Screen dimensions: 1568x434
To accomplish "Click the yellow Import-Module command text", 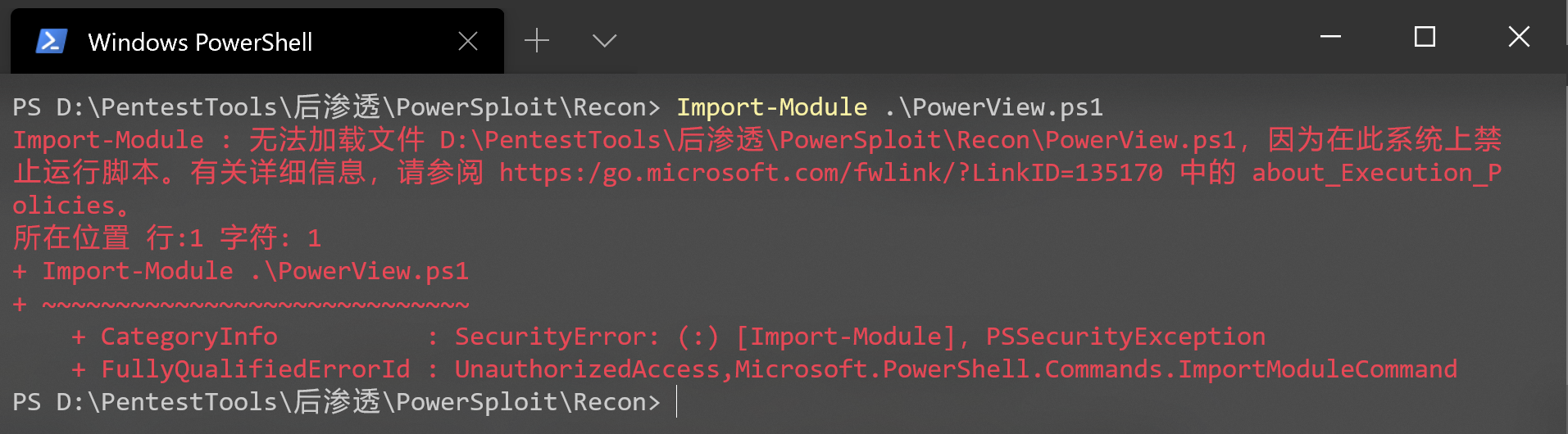I will (x=771, y=107).
